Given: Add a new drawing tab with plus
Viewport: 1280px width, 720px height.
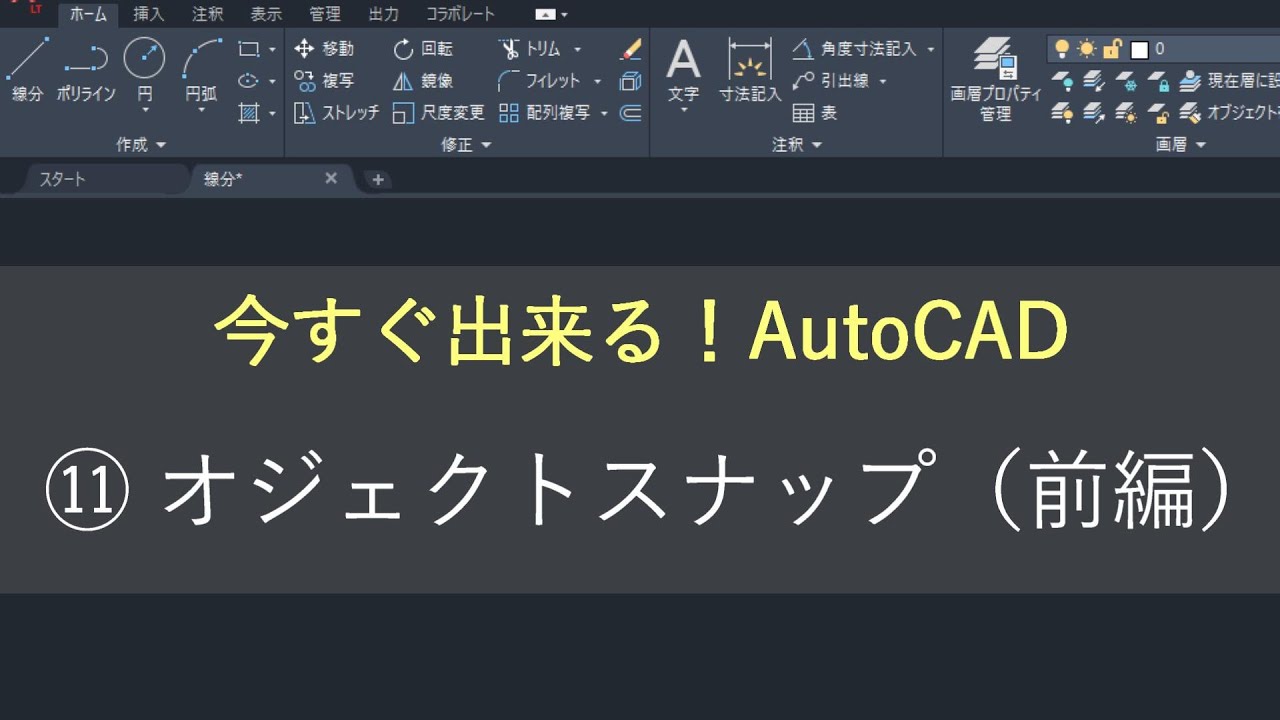Looking at the screenshot, I should coord(377,179).
